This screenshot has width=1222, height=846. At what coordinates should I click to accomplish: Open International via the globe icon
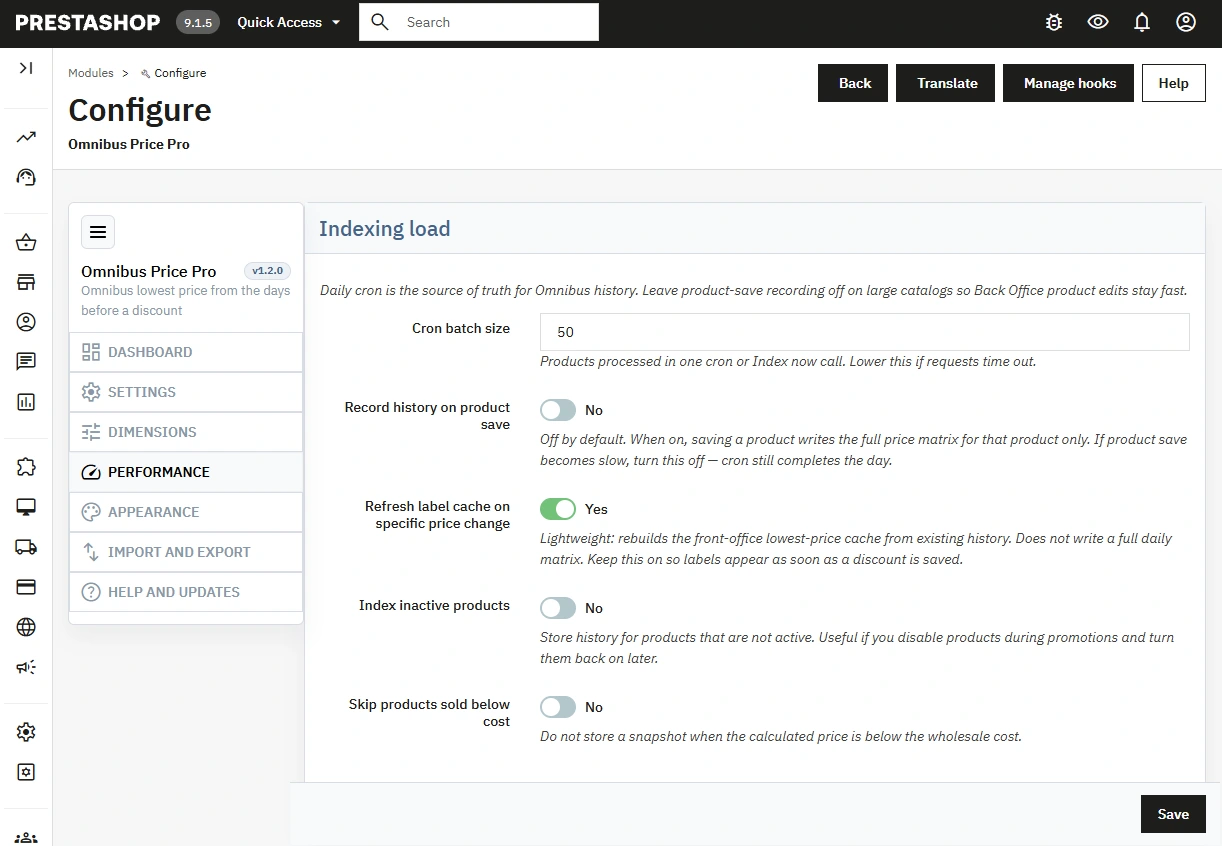click(26, 627)
